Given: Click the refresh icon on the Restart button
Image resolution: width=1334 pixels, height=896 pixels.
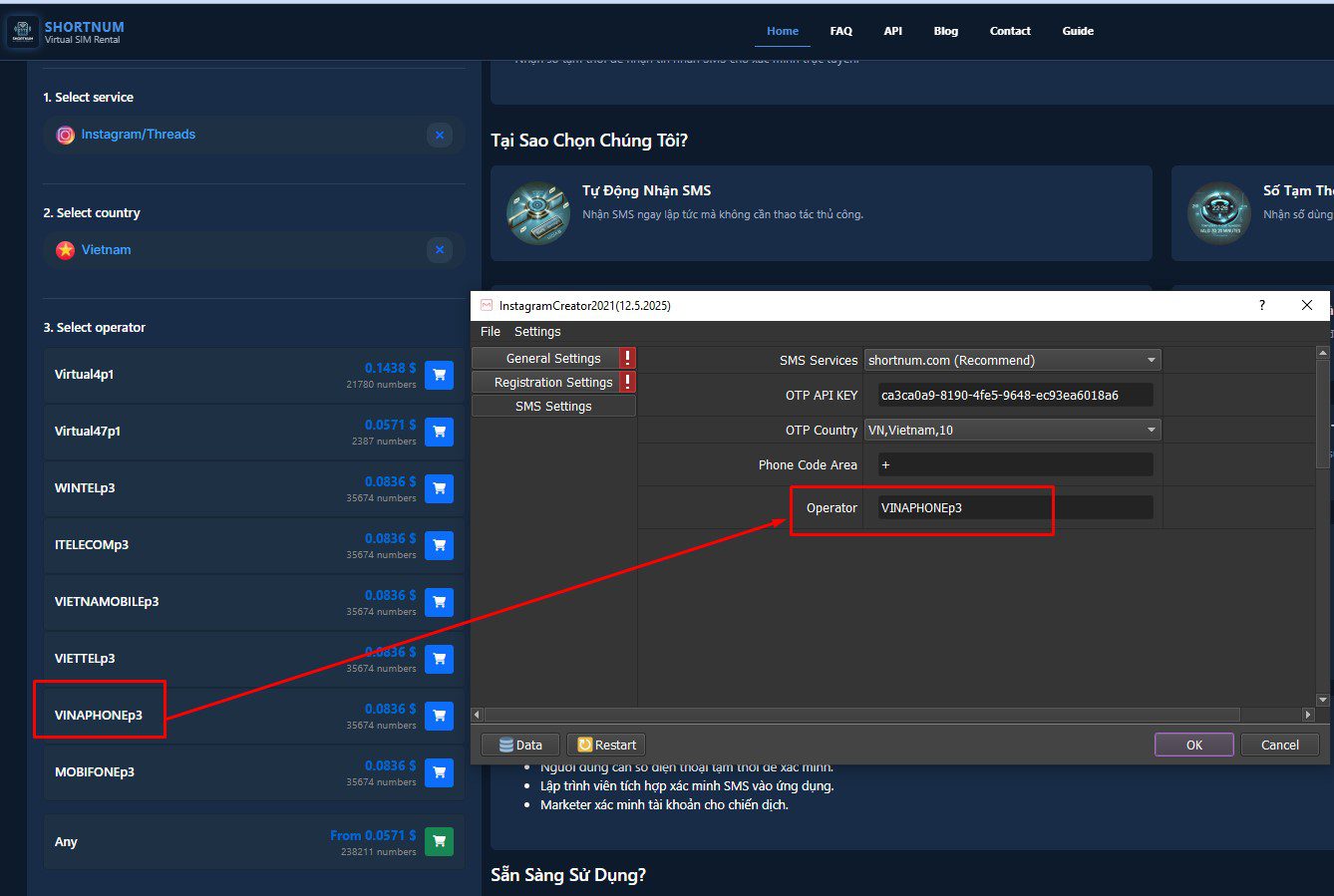Looking at the screenshot, I should [x=585, y=745].
